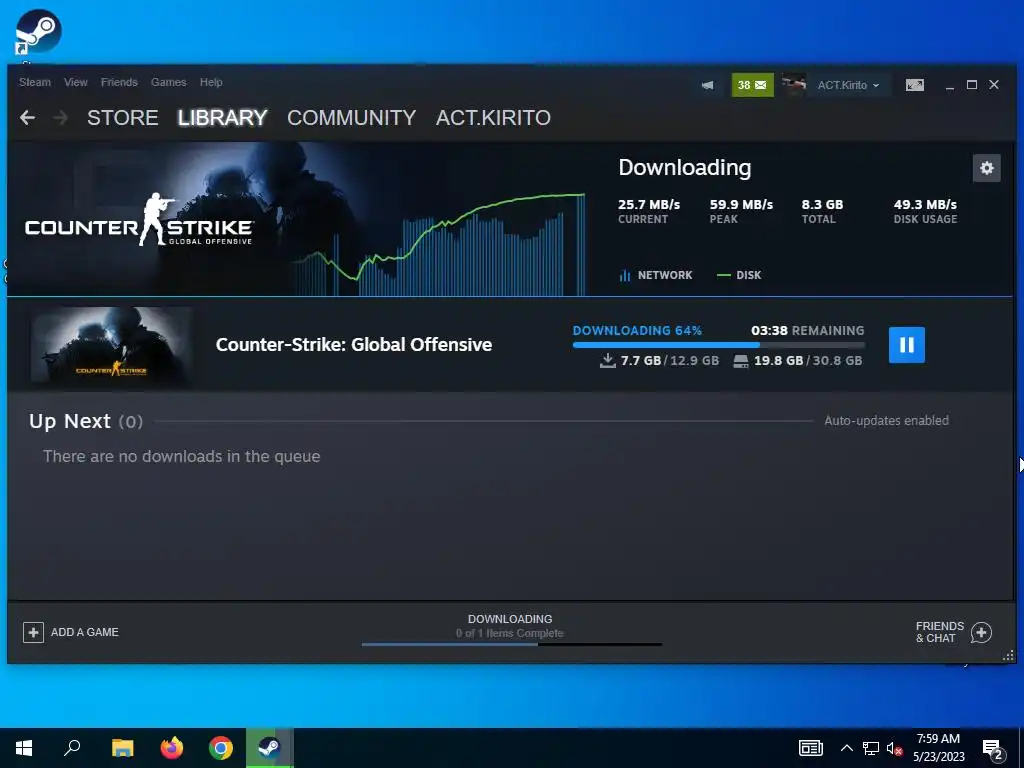Click the 8.3 GB total value

822,204
